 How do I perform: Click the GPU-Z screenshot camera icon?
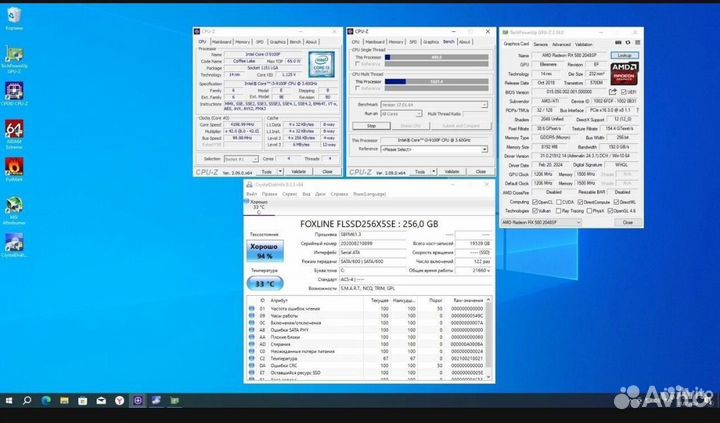coord(618,43)
